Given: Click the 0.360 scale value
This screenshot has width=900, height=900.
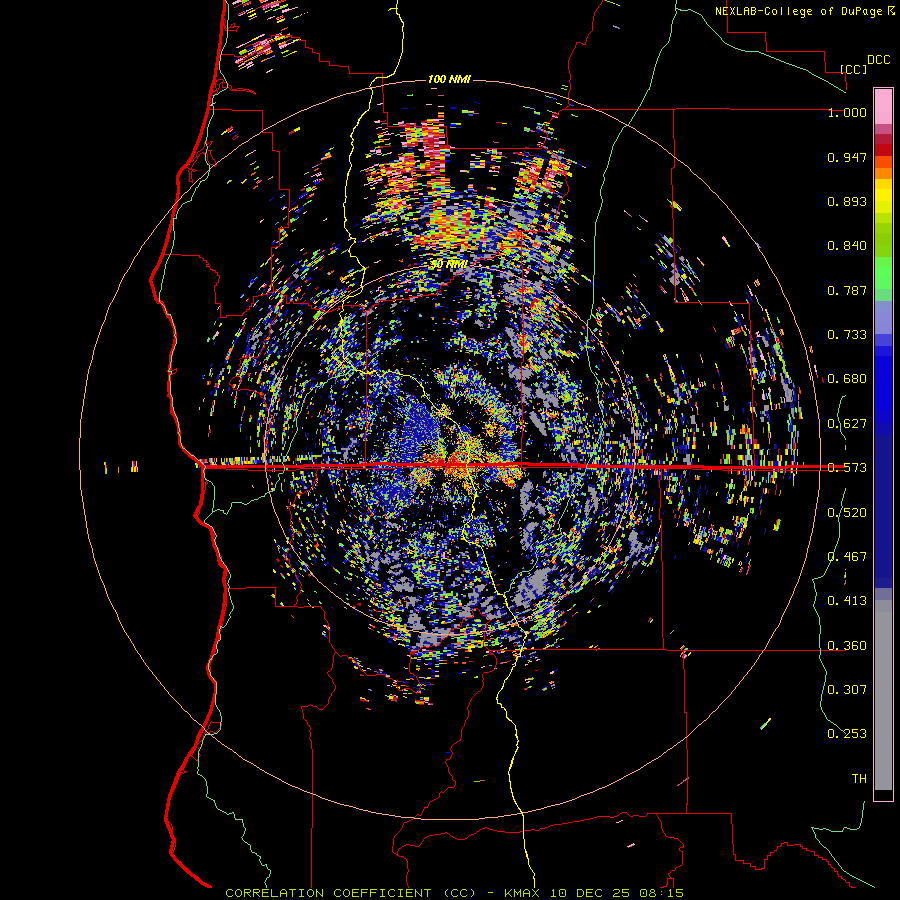Looking at the screenshot, I should (x=847, y=646).
